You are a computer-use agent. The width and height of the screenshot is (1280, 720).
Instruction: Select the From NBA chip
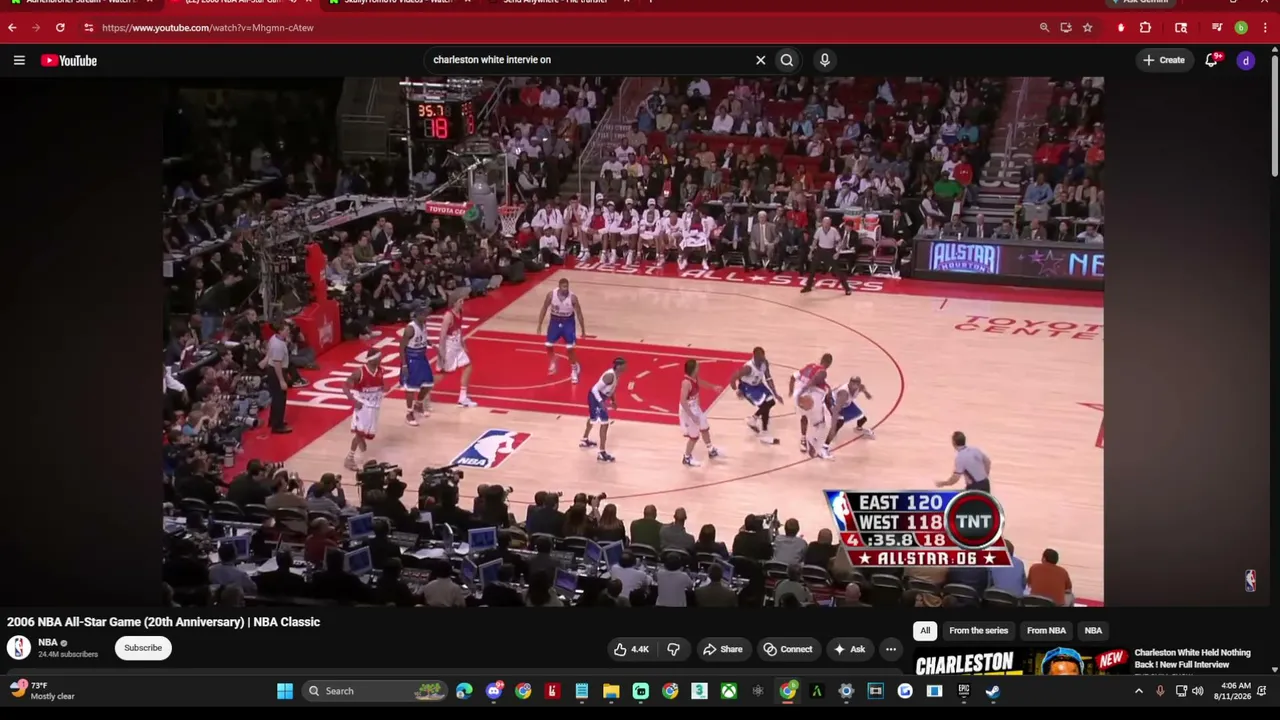[1046, 631]
